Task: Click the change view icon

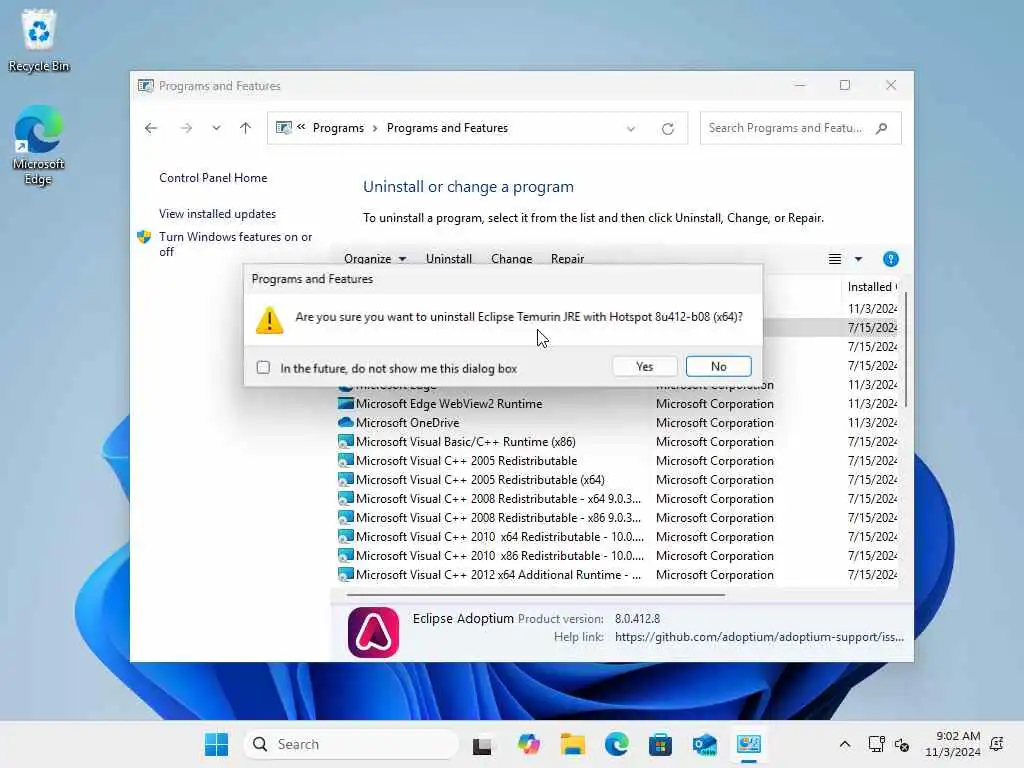Action: 835,259
